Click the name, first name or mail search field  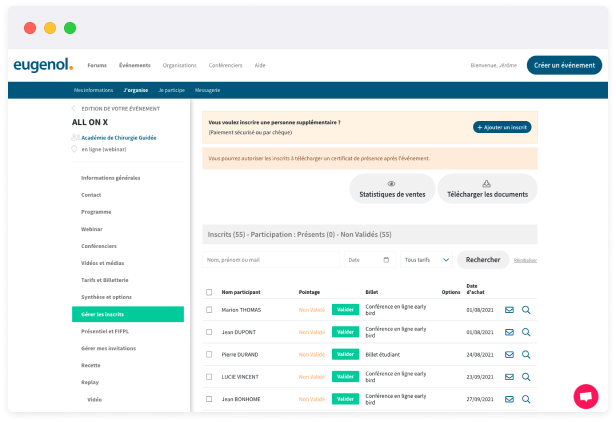click(x=271, y=260)
